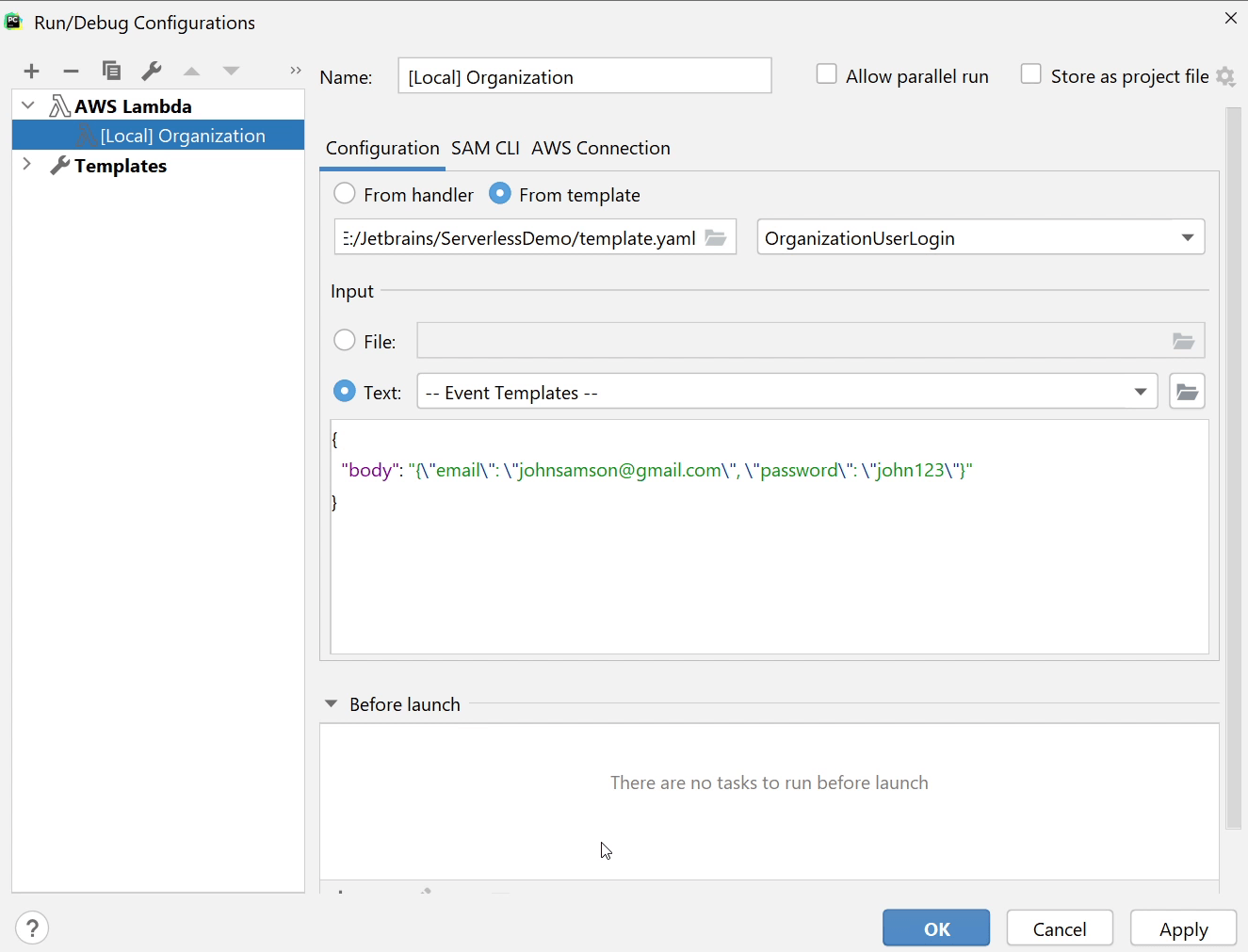The image size is (1248, 952).
Task: Check Store as project file
Action: [x=1031, y=73]
